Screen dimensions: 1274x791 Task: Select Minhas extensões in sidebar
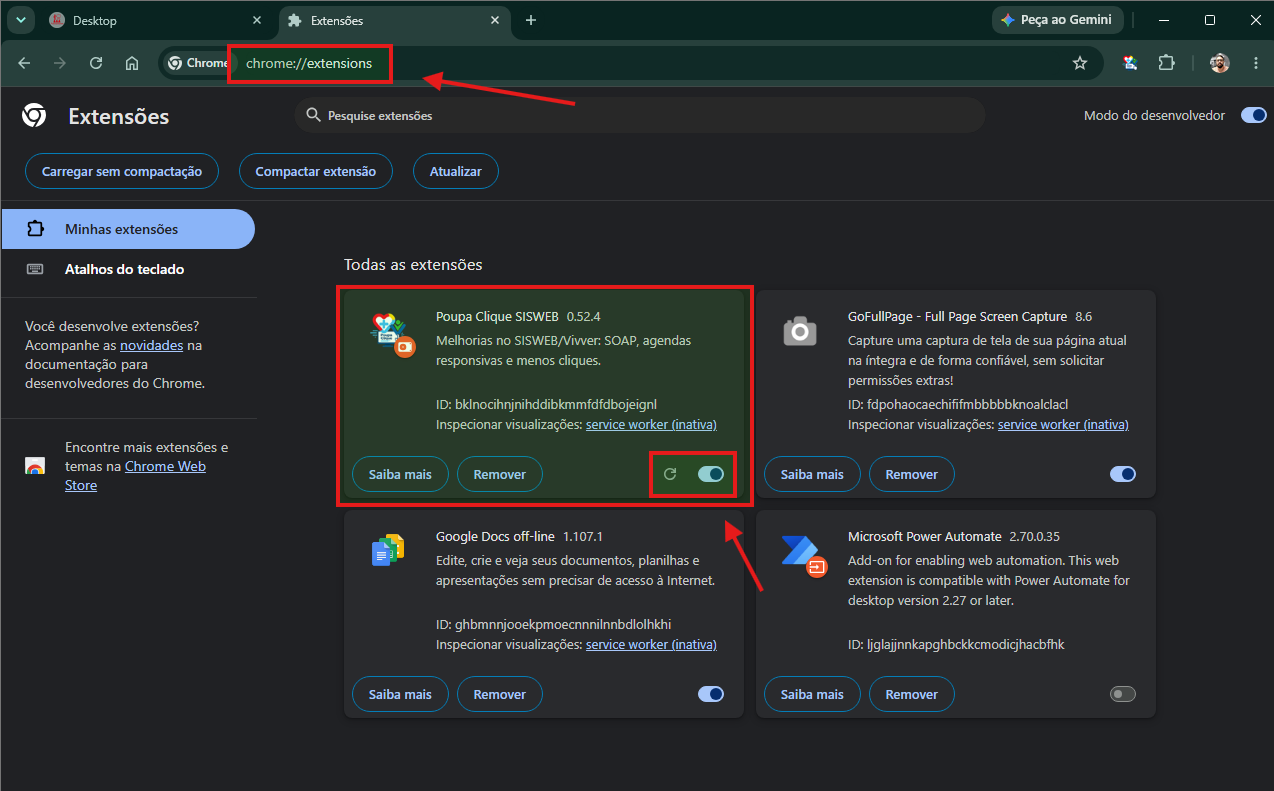coord(127,229)
